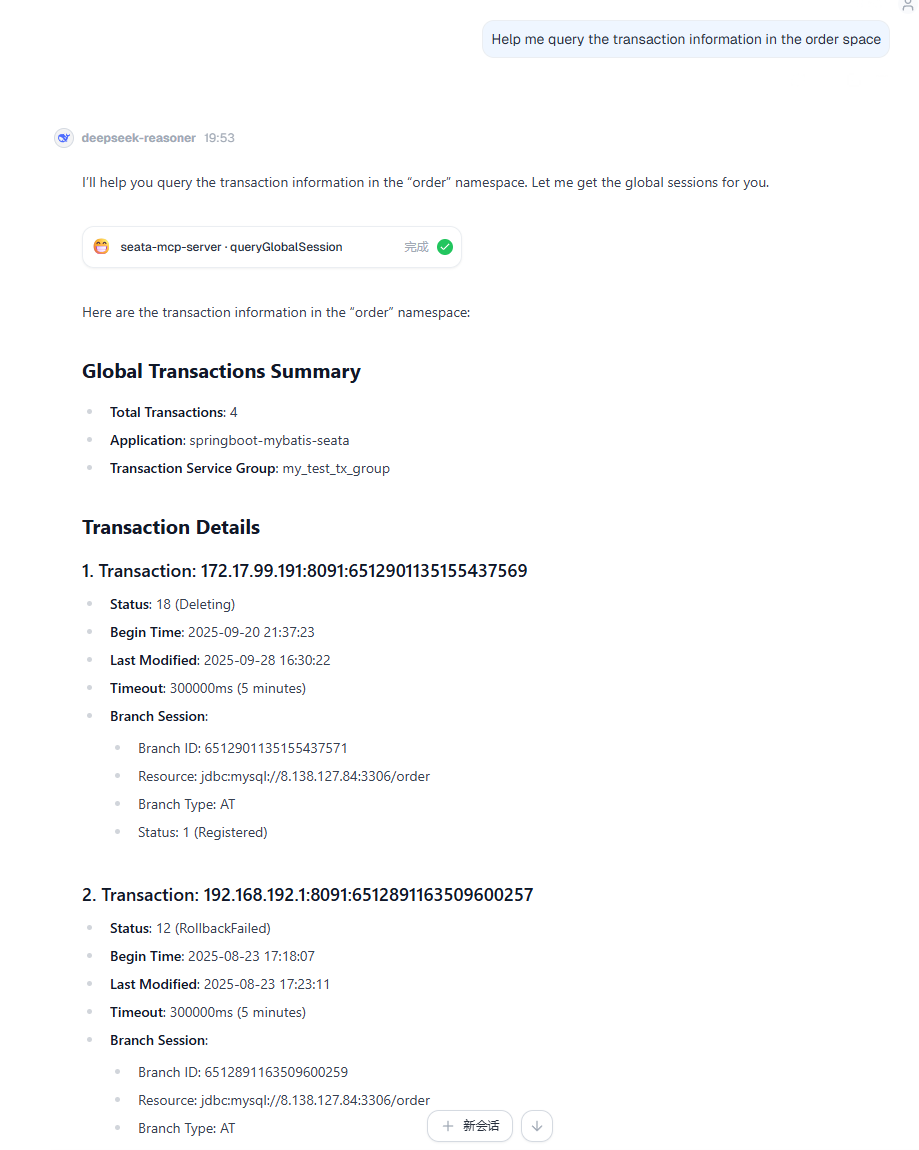Screen dimensions: 919x1150
Task: Click the 完成 status label
Action: pyautogui.click(x=416, y=247)
